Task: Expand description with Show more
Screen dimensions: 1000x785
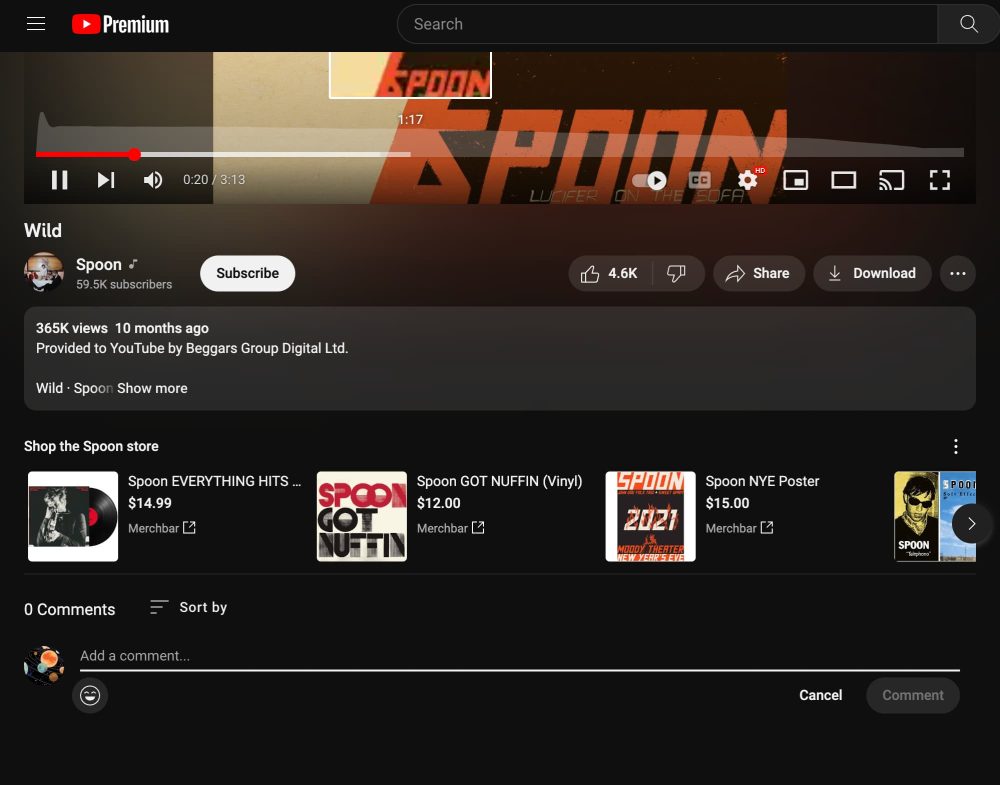Action: tap(152, 388)
